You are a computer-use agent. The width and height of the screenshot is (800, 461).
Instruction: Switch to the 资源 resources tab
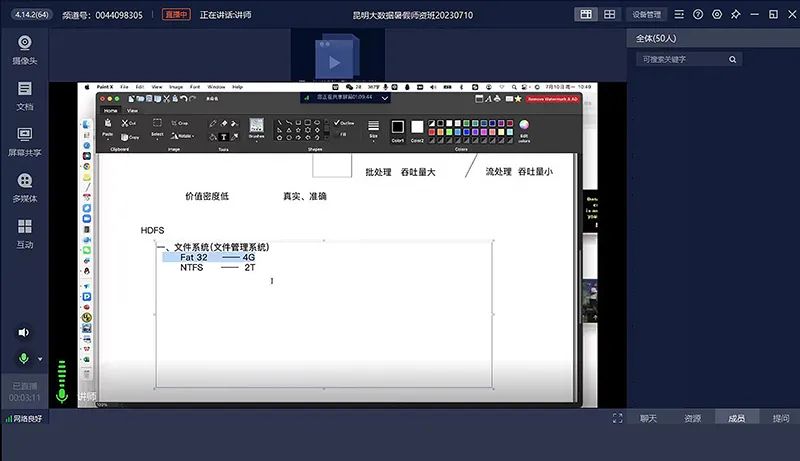pyautogui.click(x=692, y=418)
